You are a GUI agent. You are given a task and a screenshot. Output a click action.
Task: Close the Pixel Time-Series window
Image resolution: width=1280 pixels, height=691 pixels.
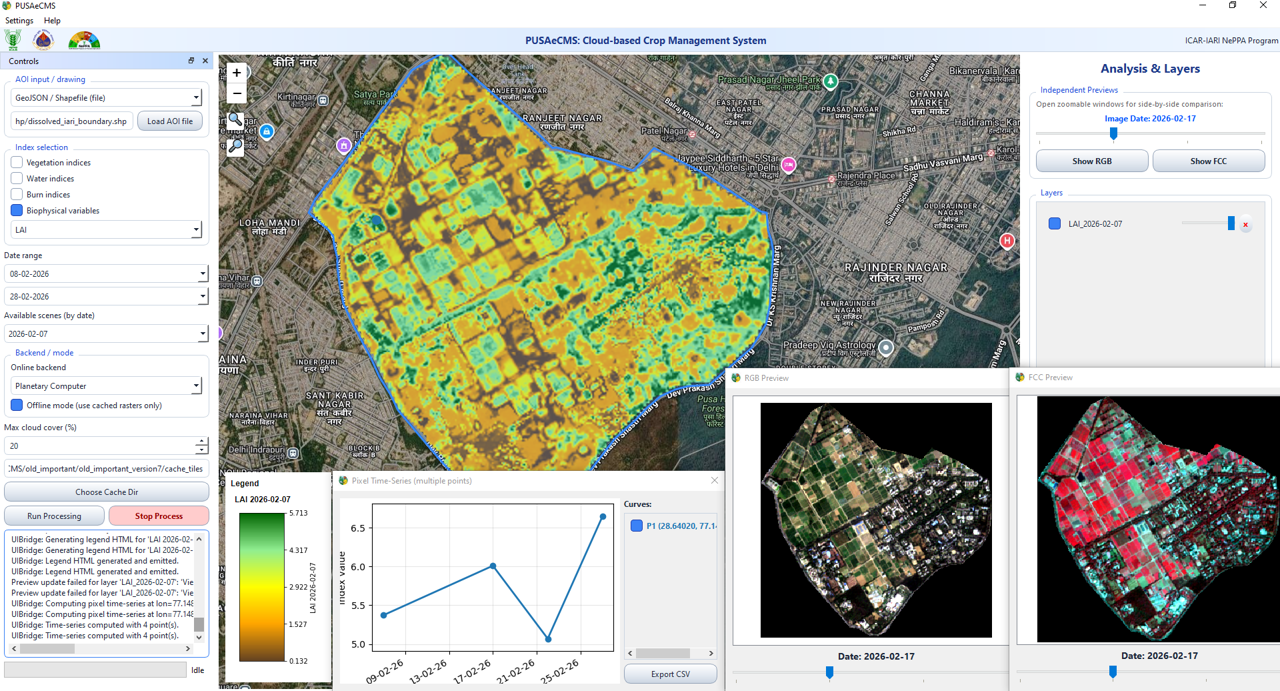pos(714,481)
